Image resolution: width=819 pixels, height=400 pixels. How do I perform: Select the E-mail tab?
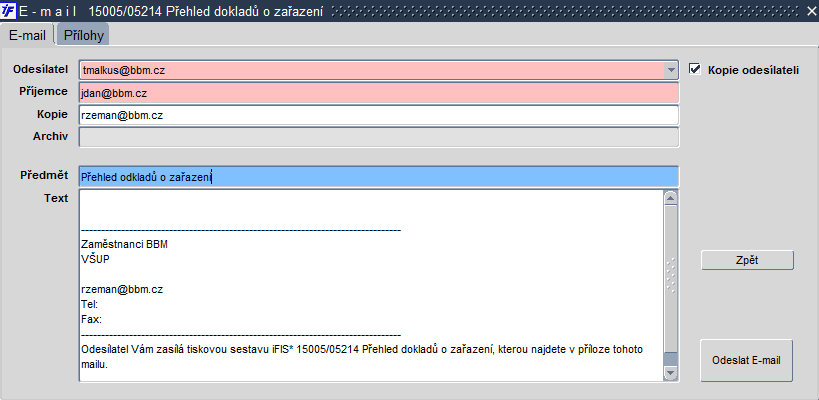(27, 36)
